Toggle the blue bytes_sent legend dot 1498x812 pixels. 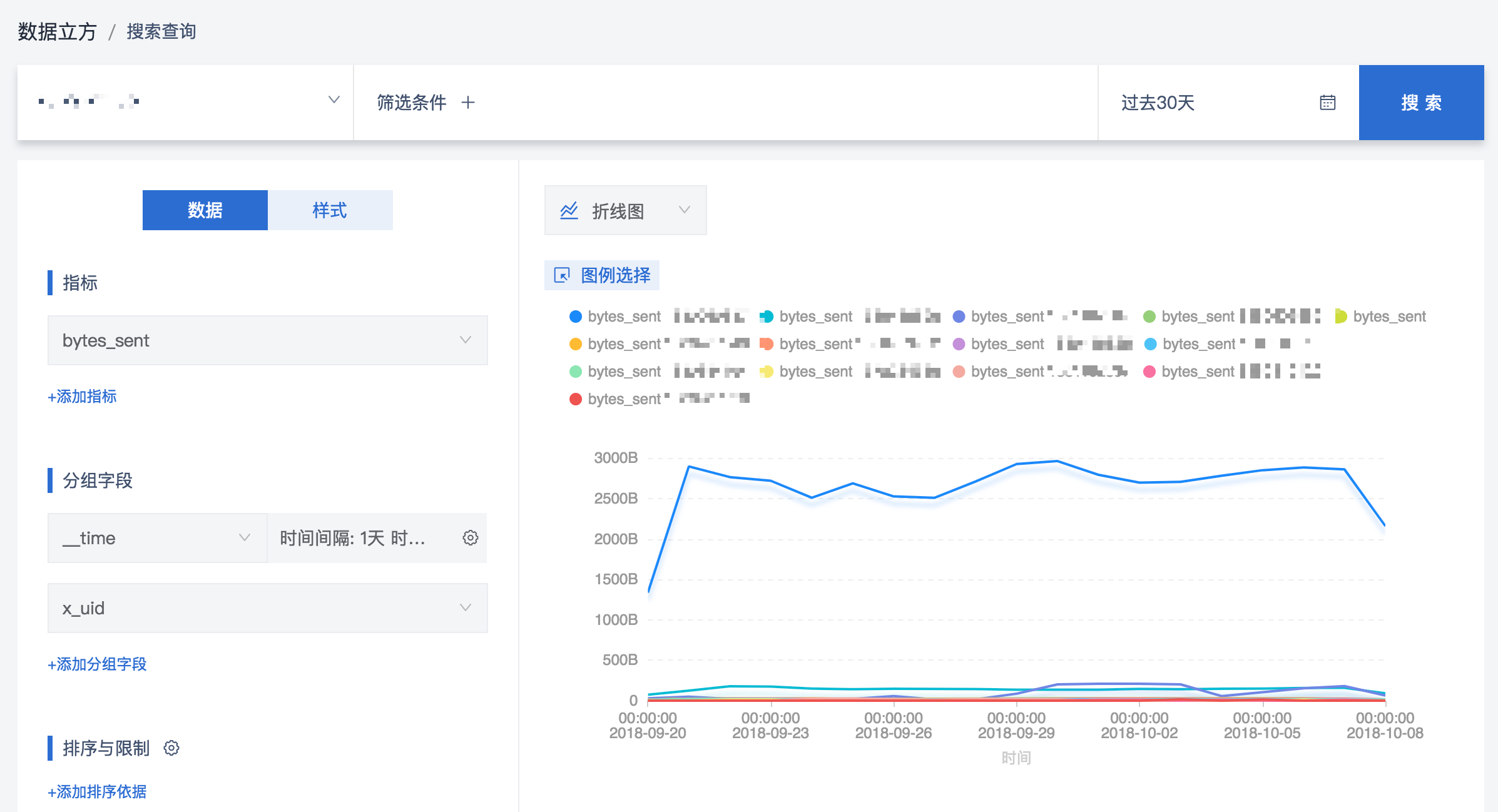click(576, 317)
